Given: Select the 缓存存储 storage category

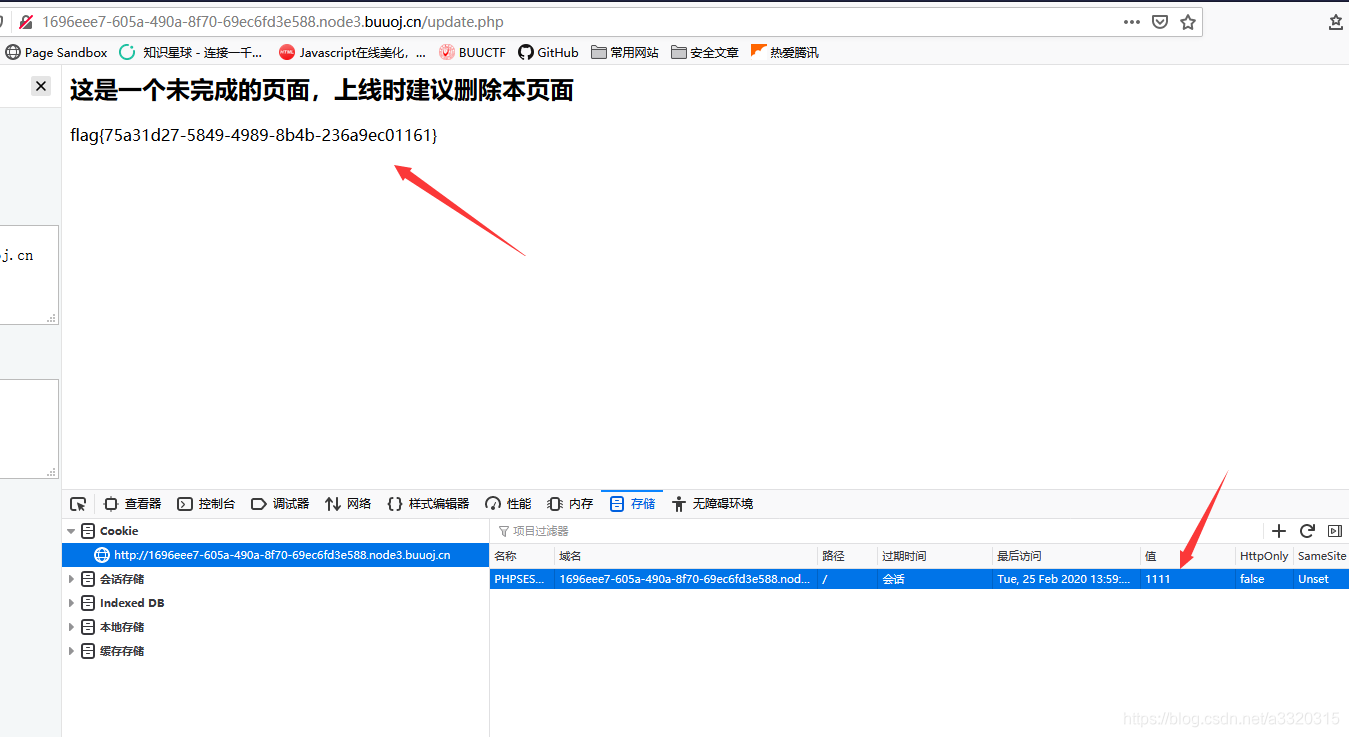Looking at the screenshot, I should pos(122,651).
